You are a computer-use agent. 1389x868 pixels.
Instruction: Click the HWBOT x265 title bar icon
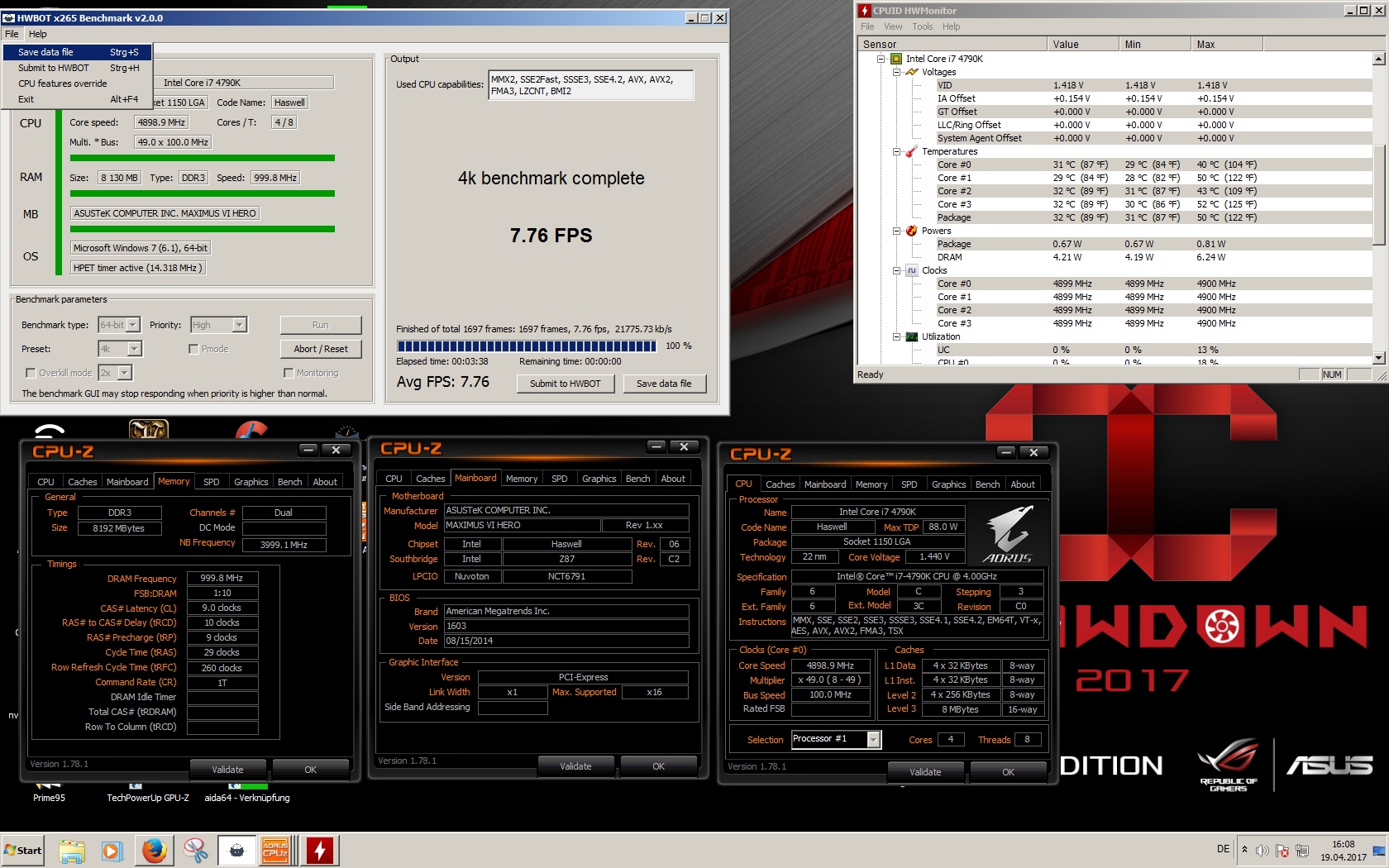coord(9,17)
